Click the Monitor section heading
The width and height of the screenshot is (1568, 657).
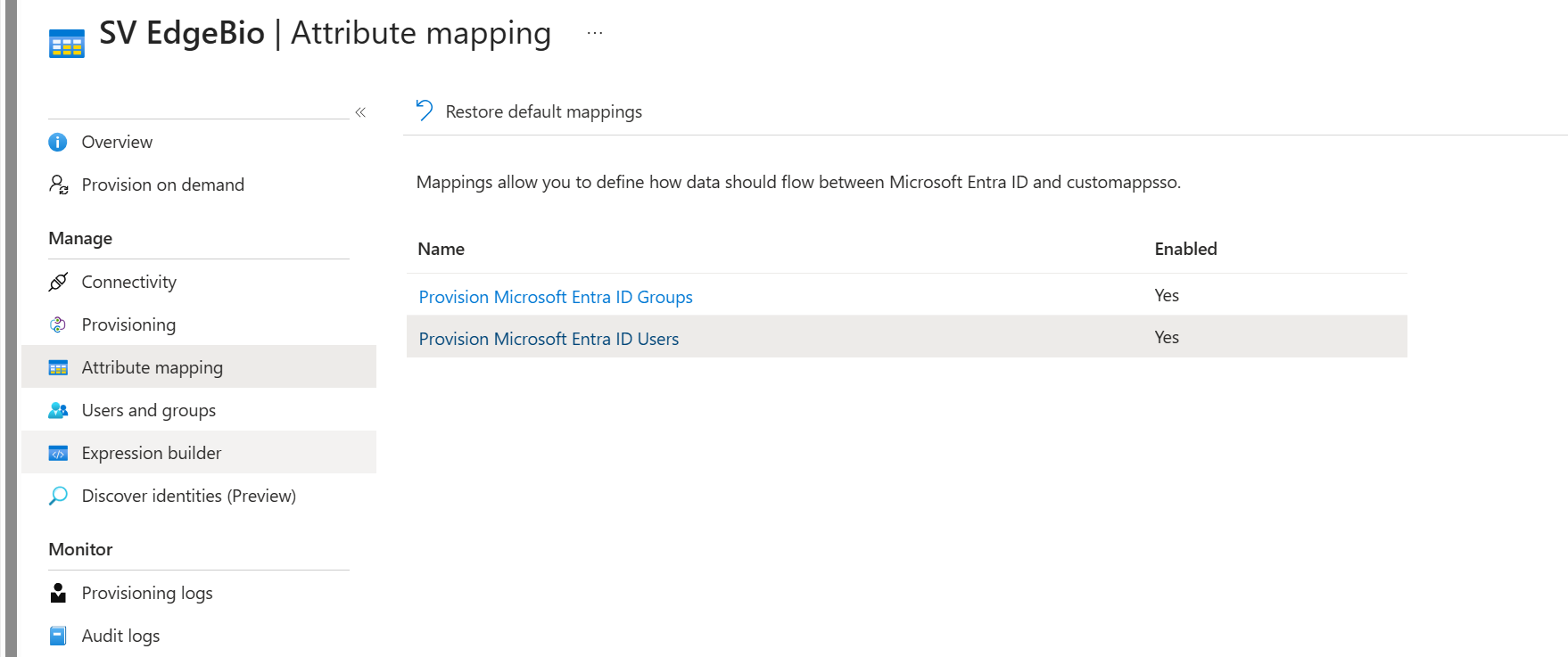coord(80,549)
